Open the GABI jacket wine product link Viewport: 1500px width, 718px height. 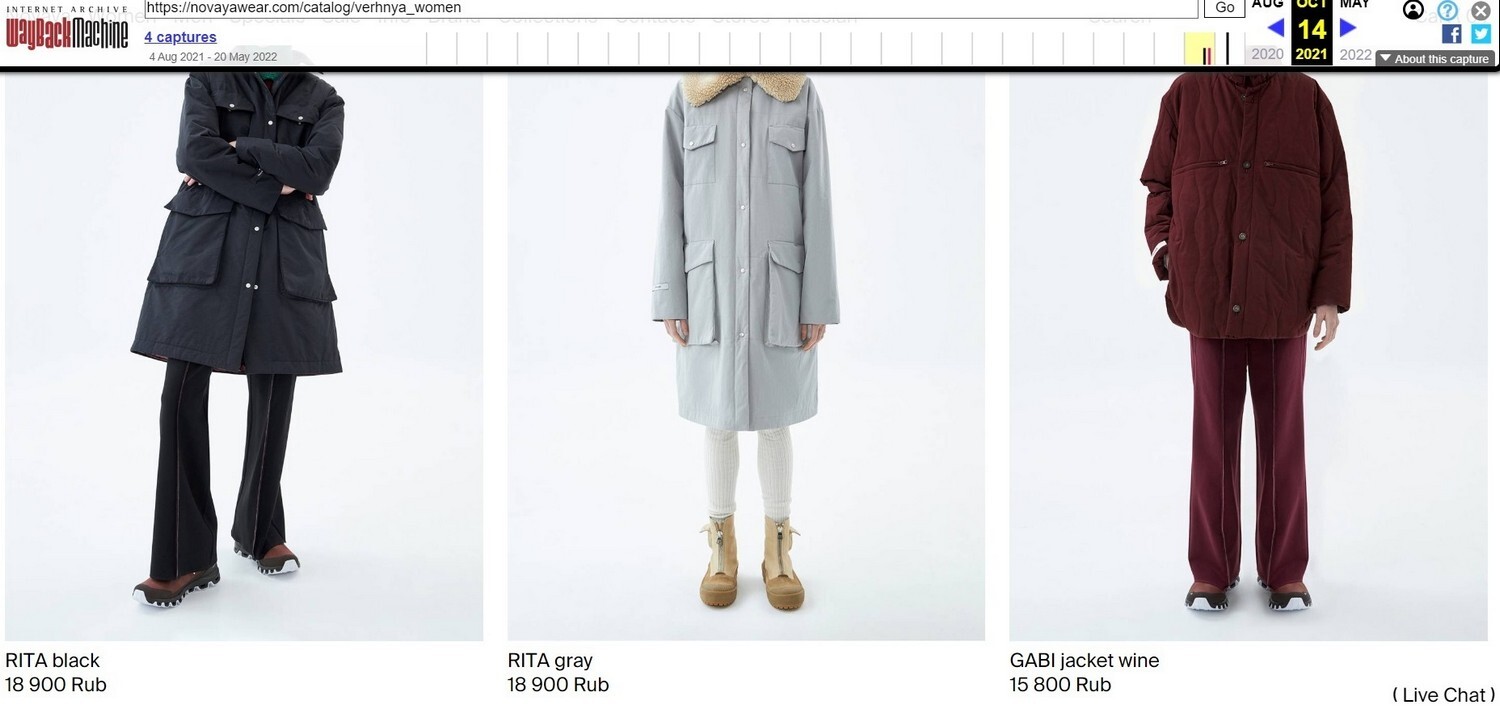tap(1085, 660)
